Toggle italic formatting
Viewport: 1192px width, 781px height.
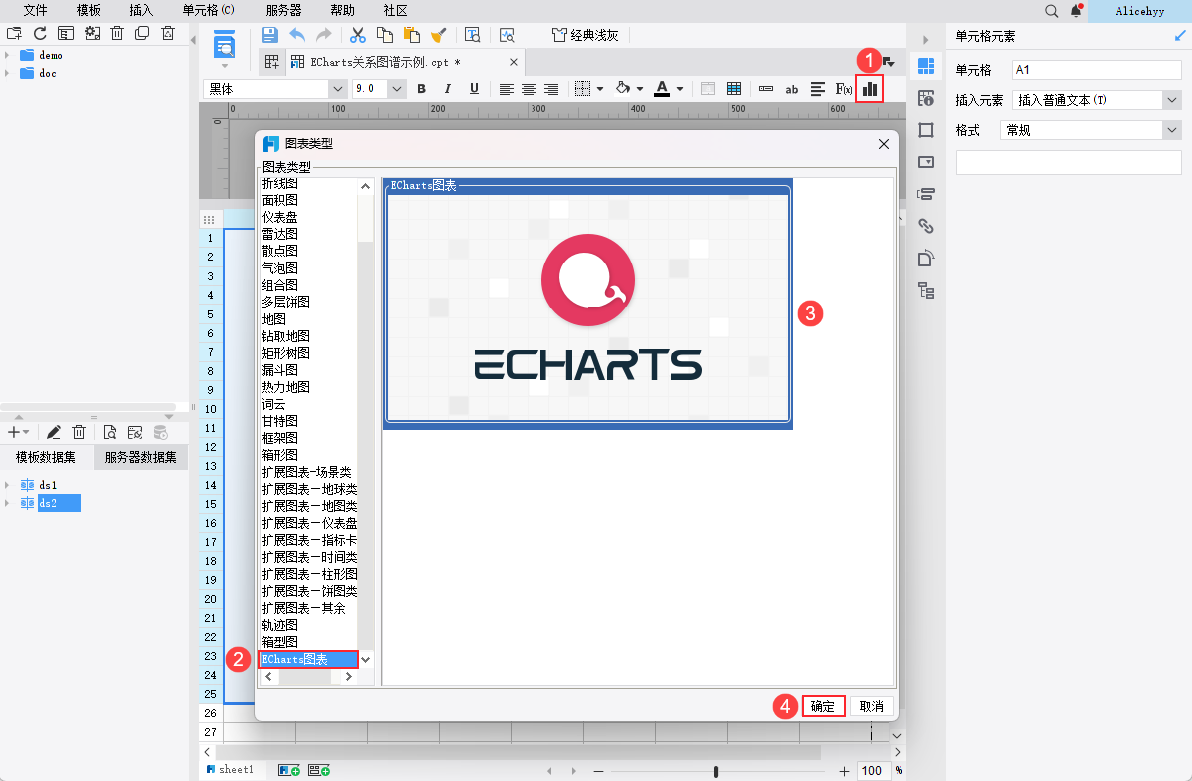(448, 89)
